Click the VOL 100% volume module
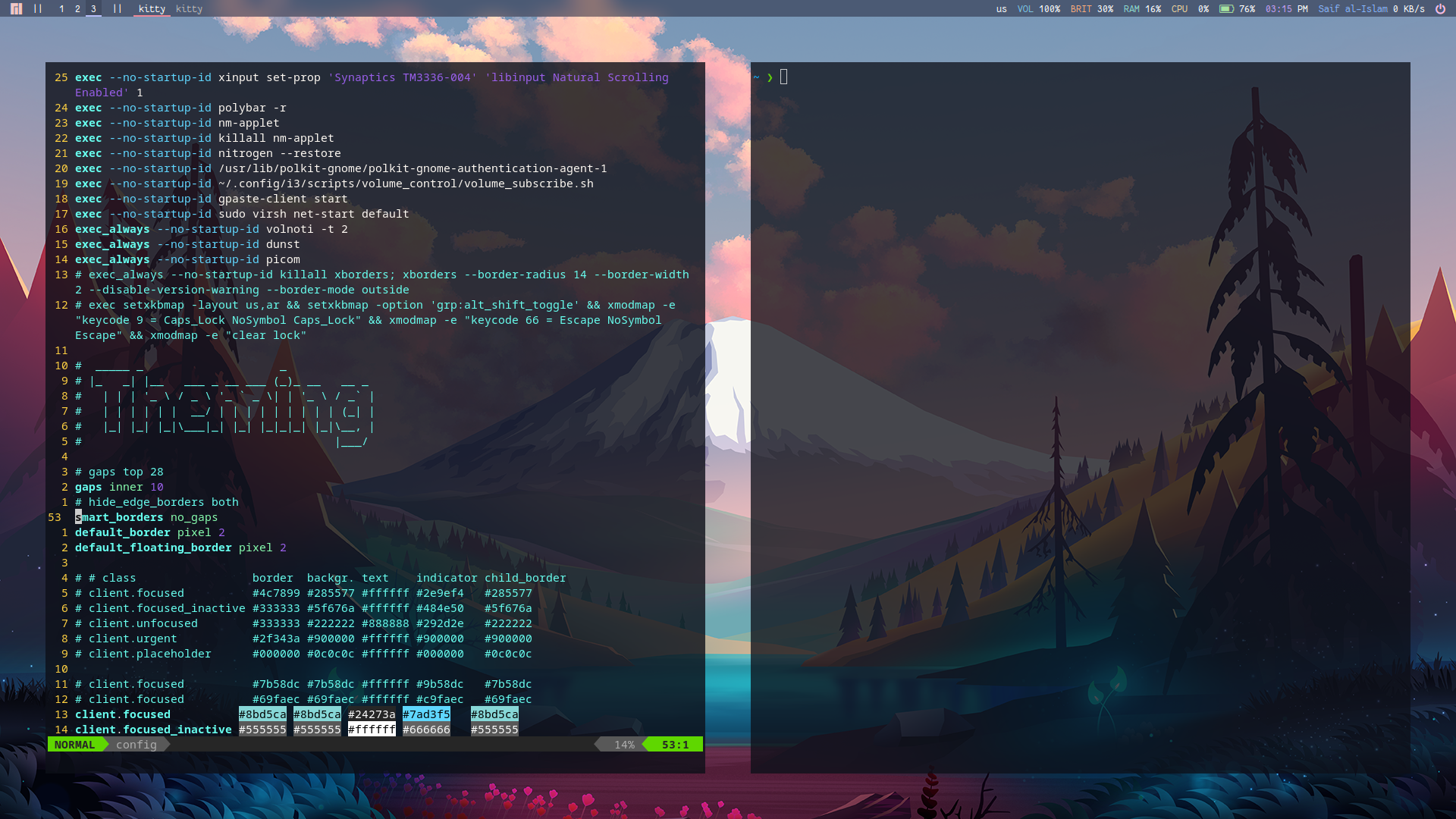 click(x=1040, y=9)
